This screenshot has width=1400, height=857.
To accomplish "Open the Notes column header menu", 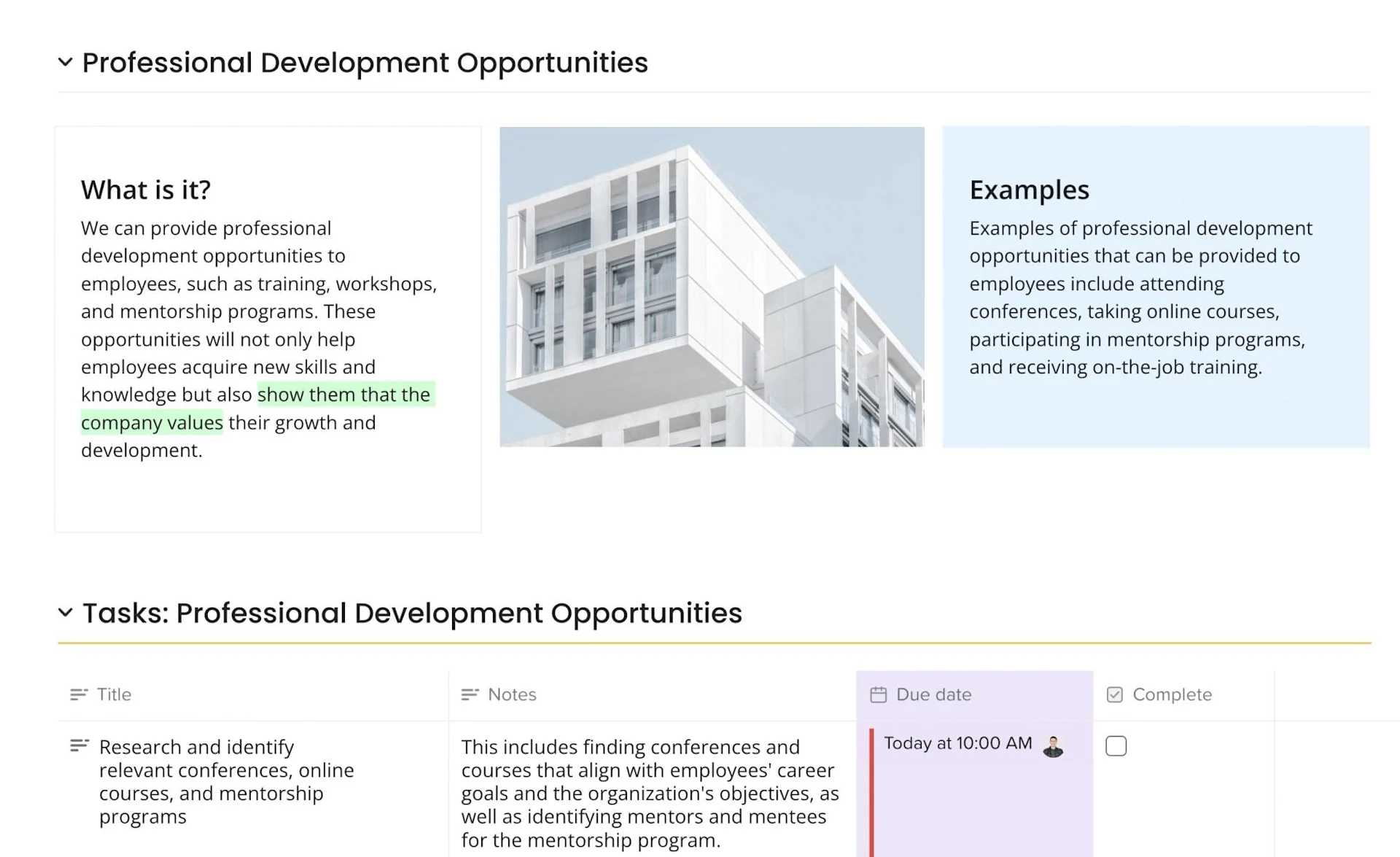I will (512, 694).
